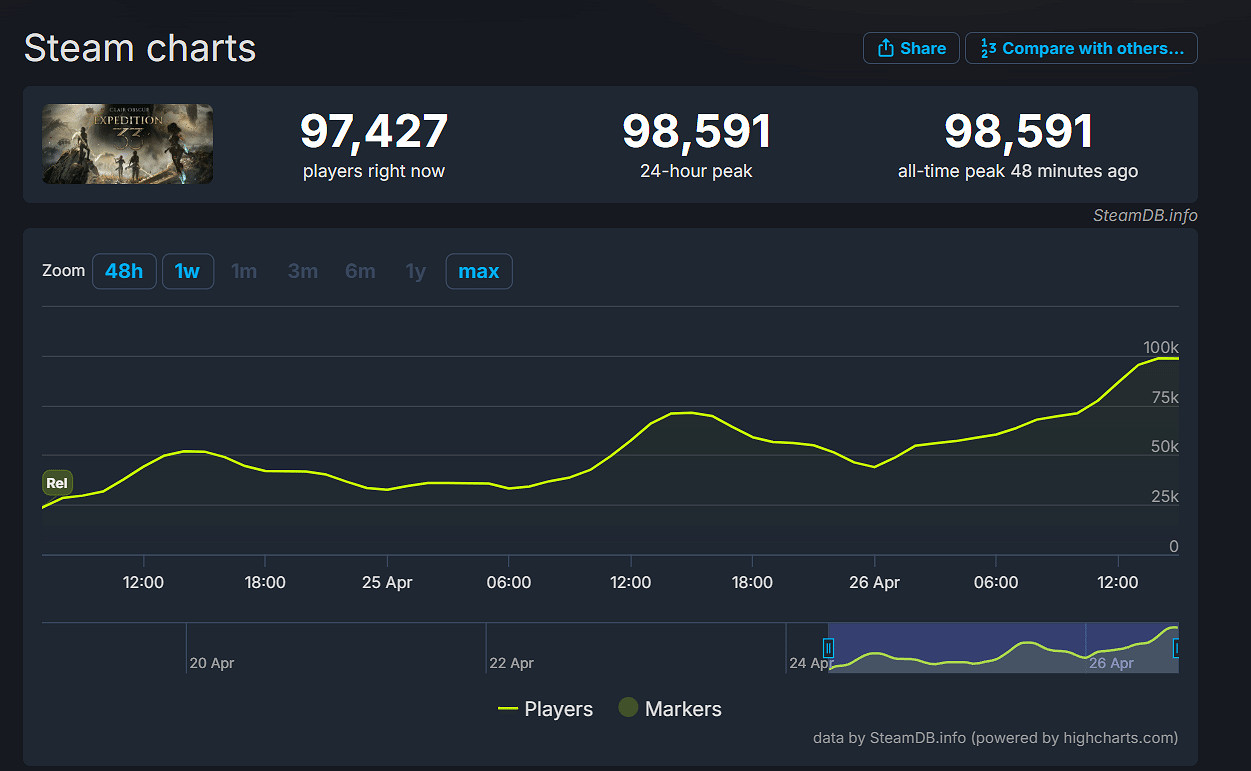This screenshot has width=1251, height=771.
Task: Click the 24 Apr label in the navigator
Action: (x=810, y=662)
